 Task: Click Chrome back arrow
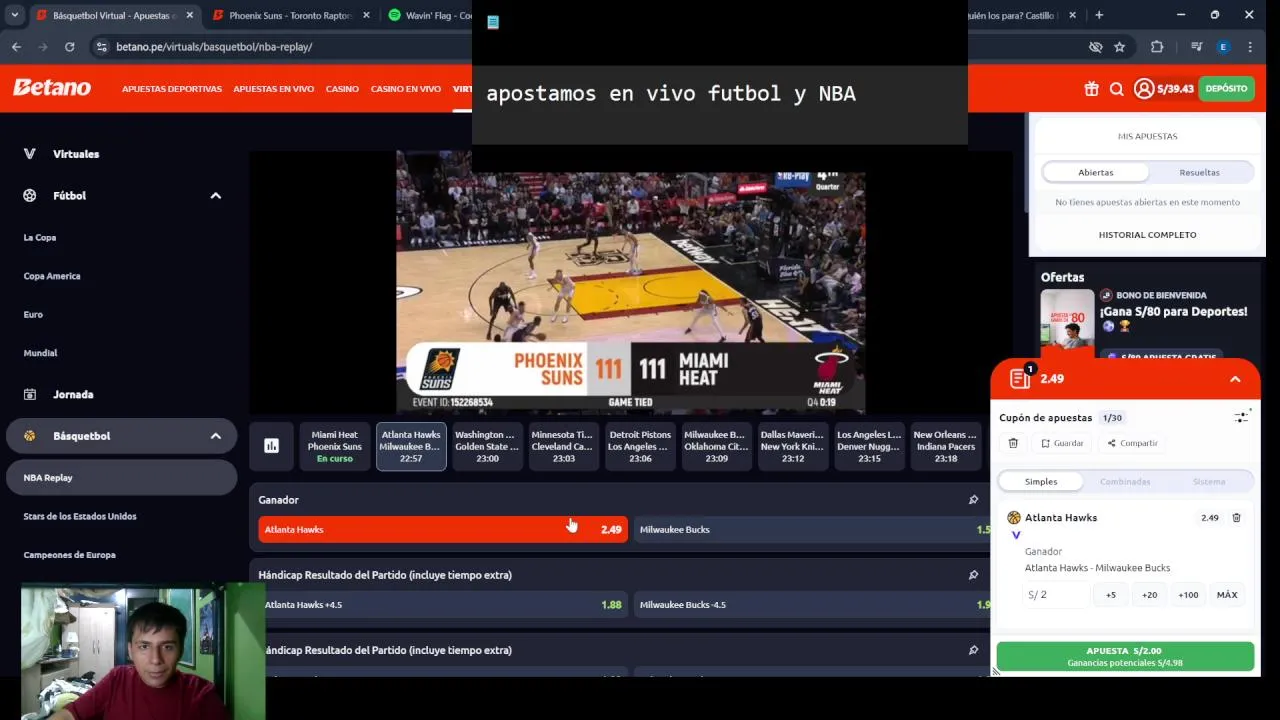click(x=16, y=47)
